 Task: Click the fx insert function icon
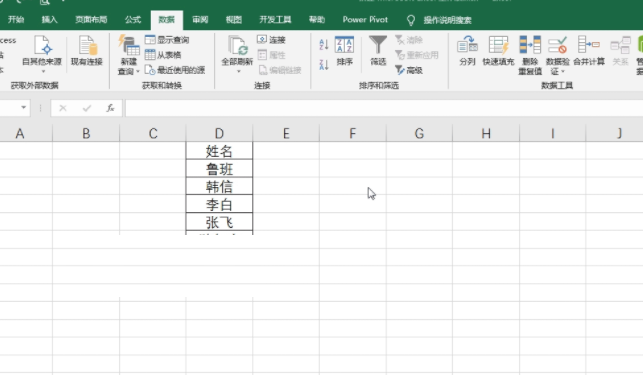pyautogui.click(x=110, y=108)
